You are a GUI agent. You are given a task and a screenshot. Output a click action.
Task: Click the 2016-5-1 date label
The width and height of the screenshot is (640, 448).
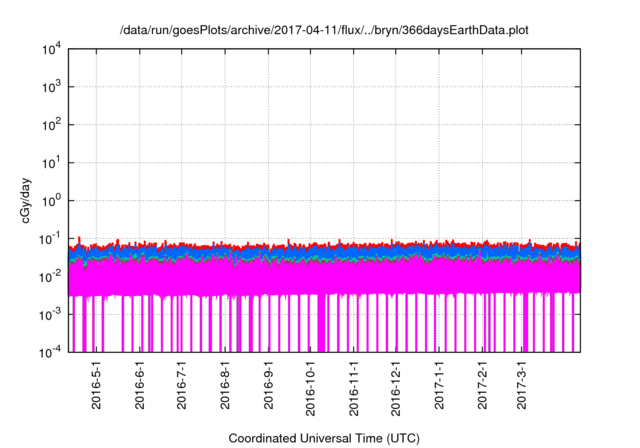tap(96, 385)
